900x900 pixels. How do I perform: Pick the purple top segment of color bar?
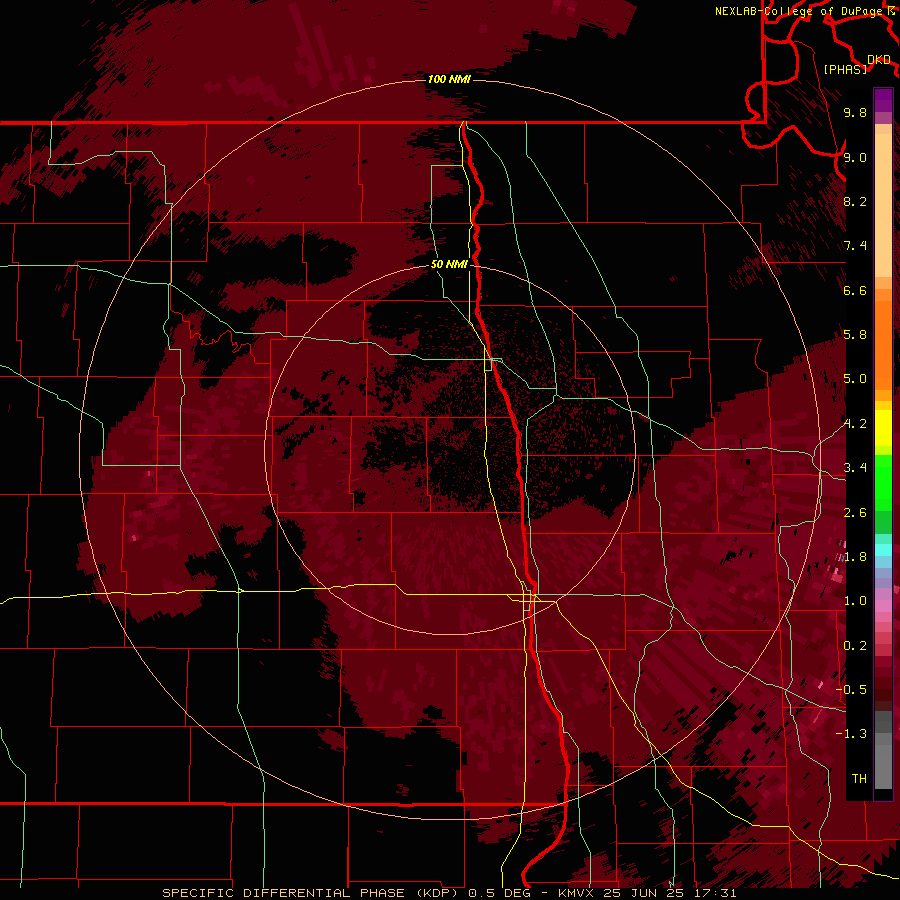(x=883, y=100)
